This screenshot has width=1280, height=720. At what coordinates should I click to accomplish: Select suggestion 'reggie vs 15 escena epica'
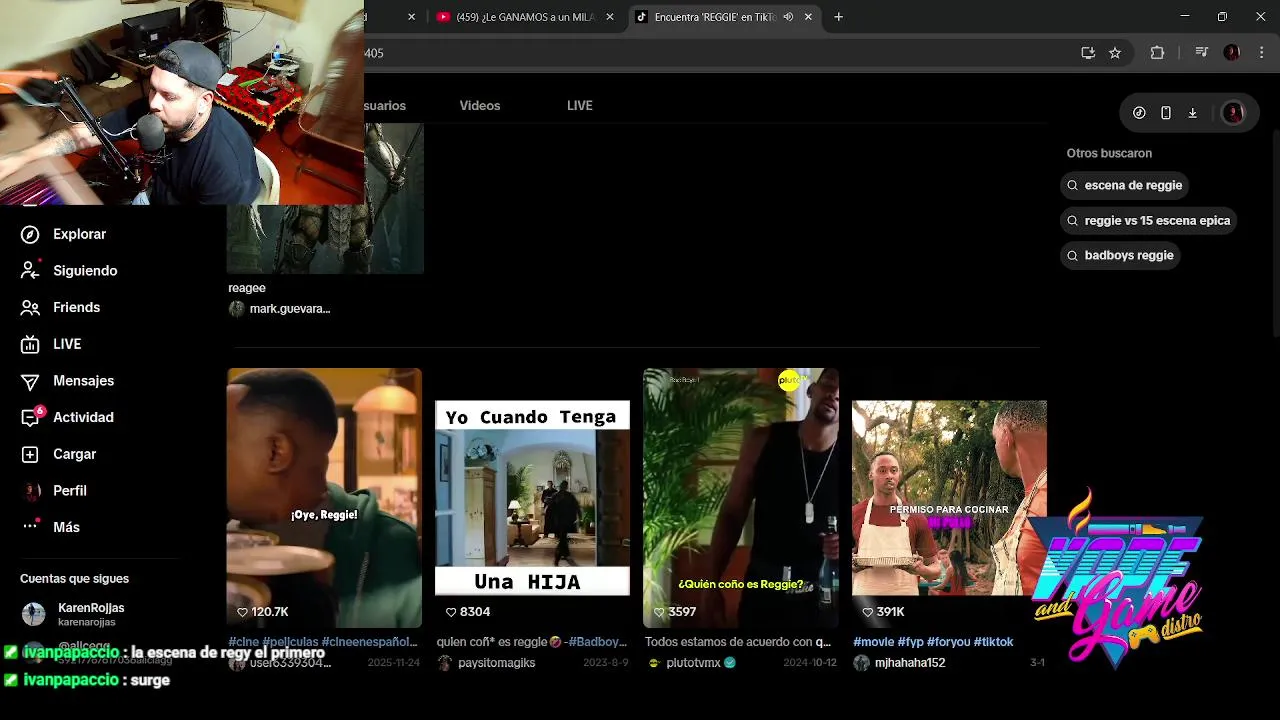click(1149, 220)
